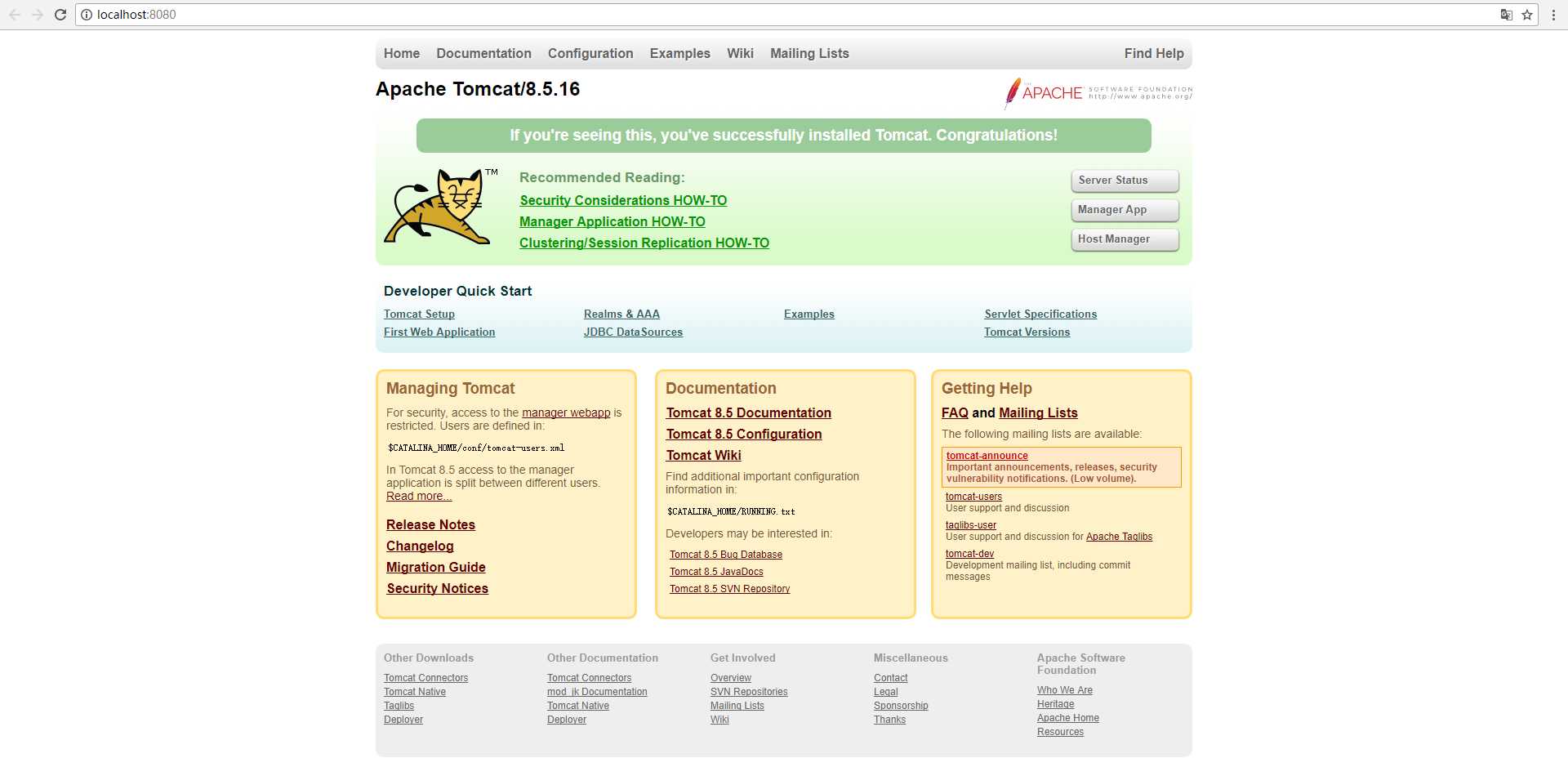Open Overview under Get Involved
This screenshot has height=767, width=1568.
click(x=731, y=678)
